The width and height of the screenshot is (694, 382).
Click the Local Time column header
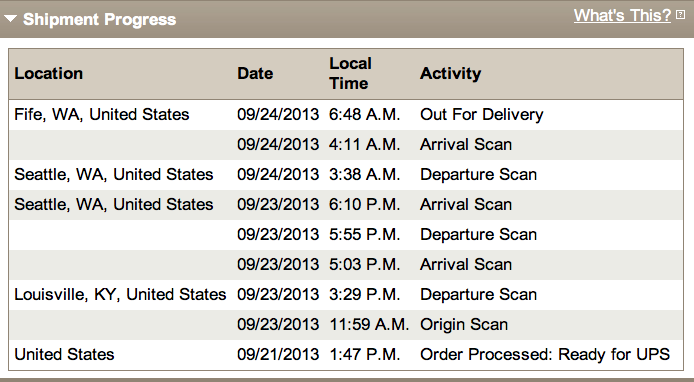click(350, 73)
